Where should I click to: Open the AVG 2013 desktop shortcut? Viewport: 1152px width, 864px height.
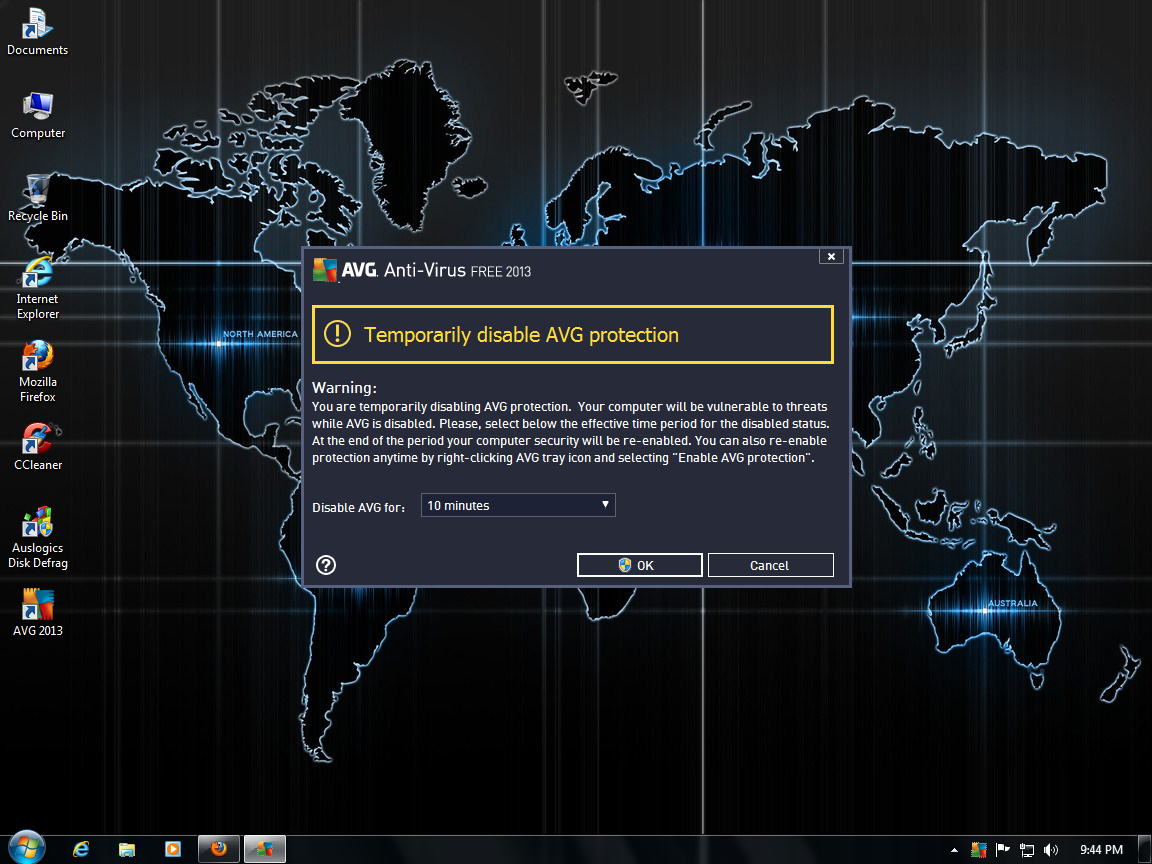pos(37,613)
